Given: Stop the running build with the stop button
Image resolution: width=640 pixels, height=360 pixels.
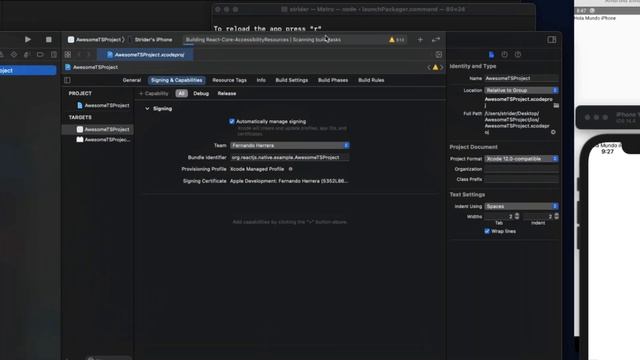Looking at the screenshot, I should click(49, 40).
